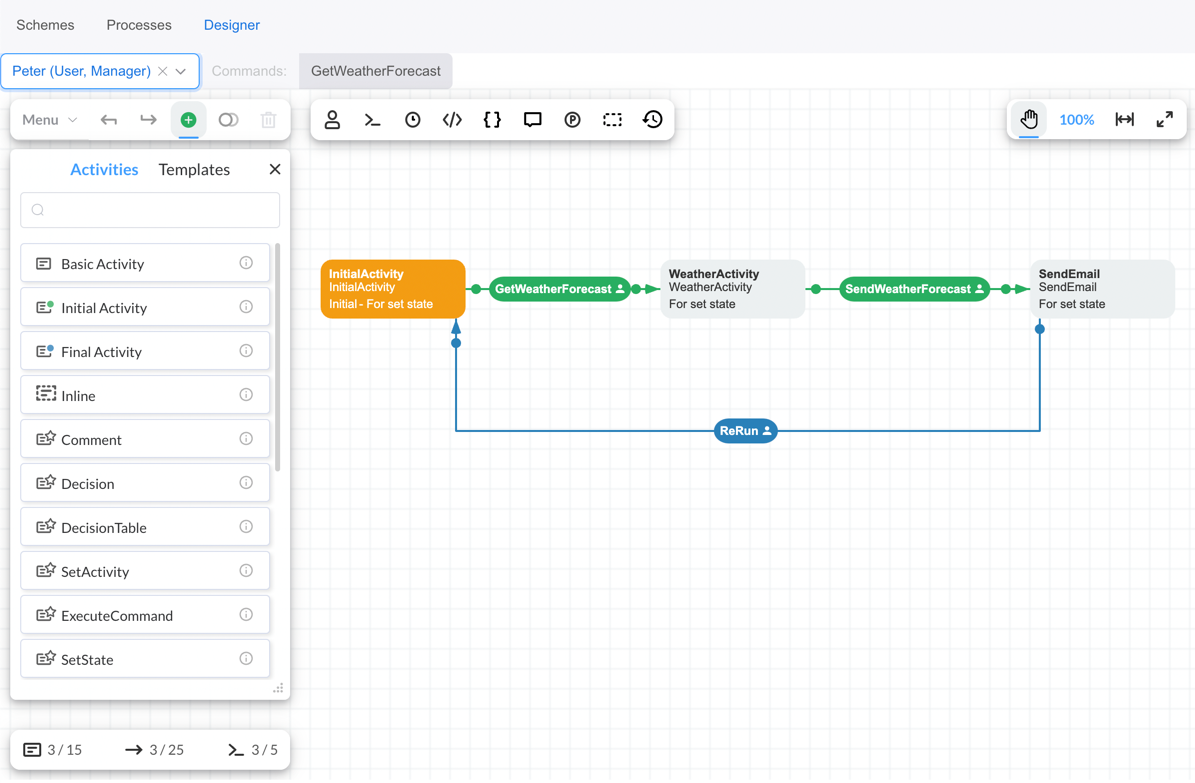Reset zoom via 100% label
Viewport: 1195px width, 783px height.
[x=1077, y=120]
